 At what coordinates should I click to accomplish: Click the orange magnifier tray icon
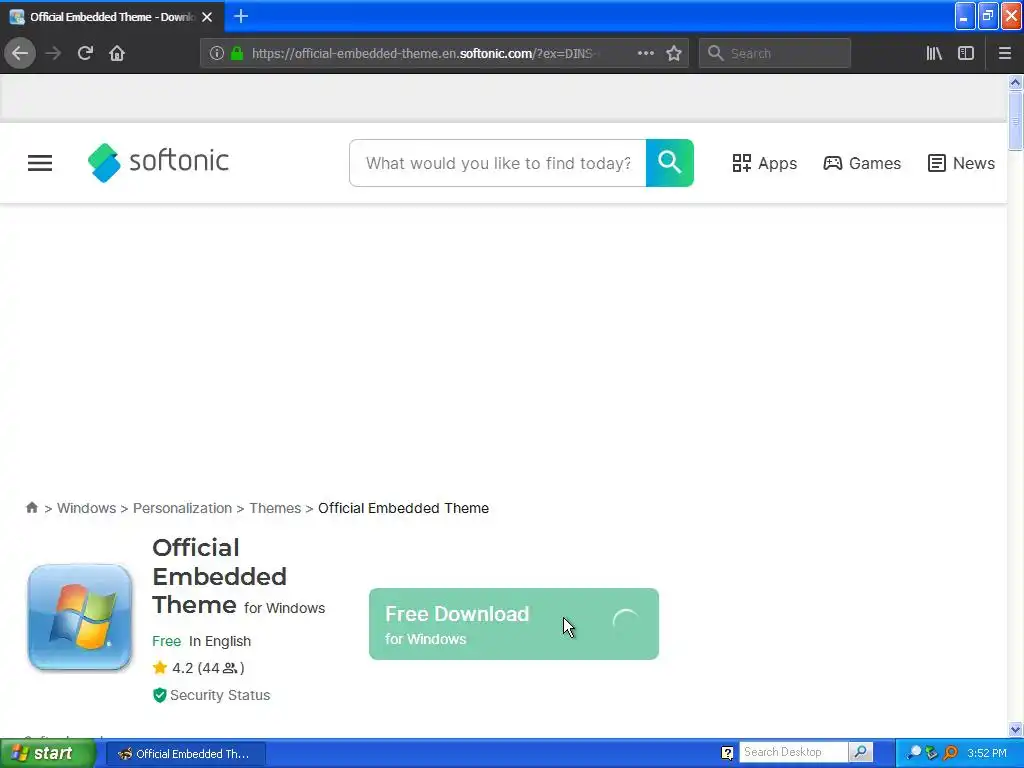click(950, 753)
